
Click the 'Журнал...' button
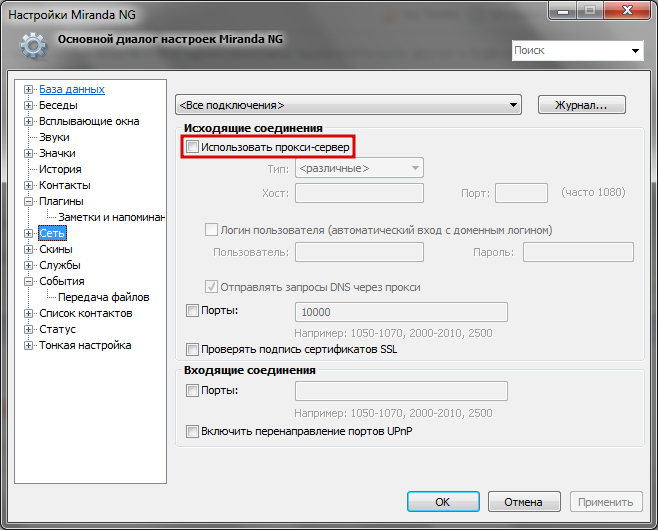[x=582, y=105]
